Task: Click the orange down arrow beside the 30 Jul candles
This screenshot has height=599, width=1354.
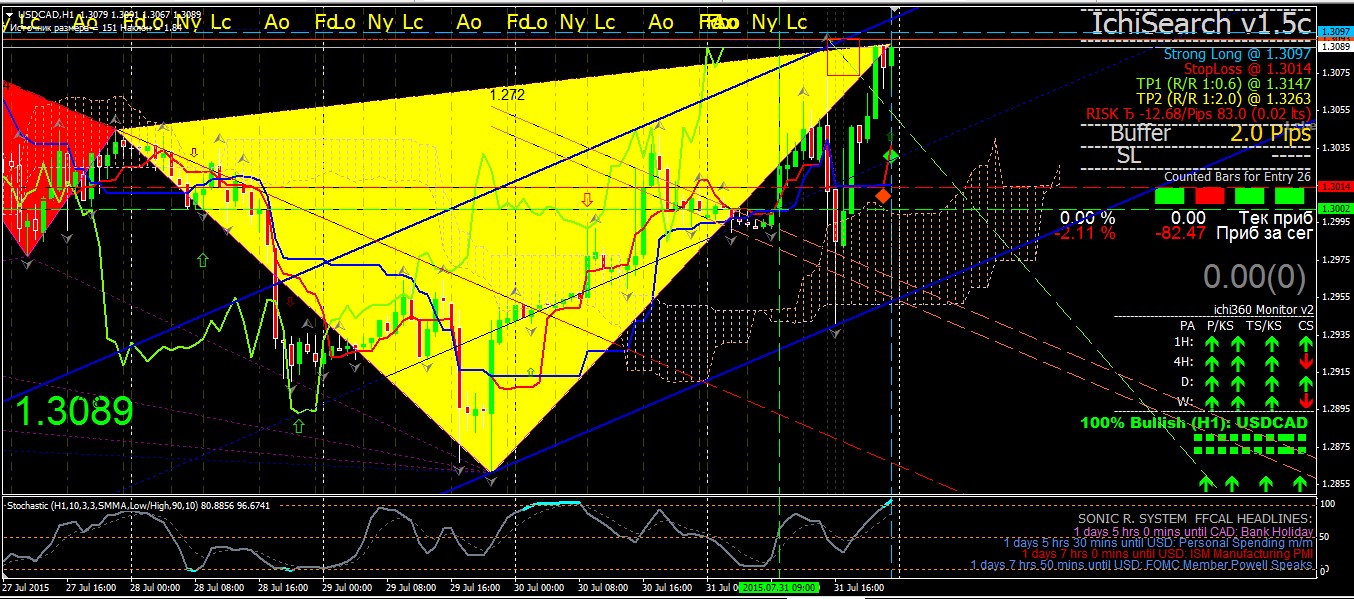Action: pyautogui.click(x=588, y=200)
